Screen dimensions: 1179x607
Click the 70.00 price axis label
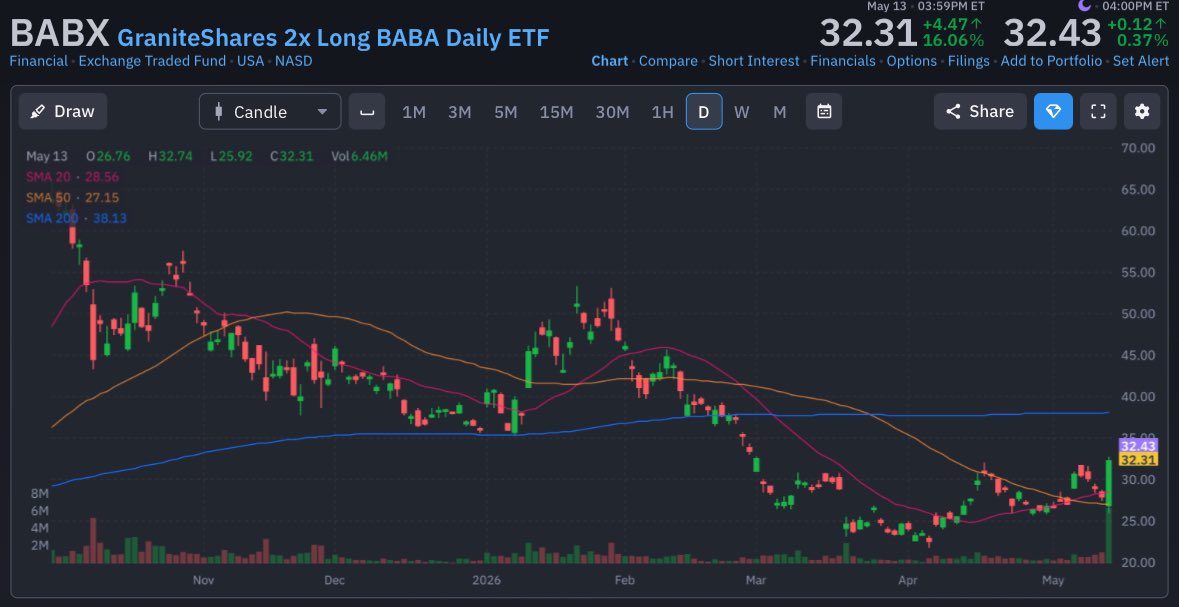(x=1138, y=147)
